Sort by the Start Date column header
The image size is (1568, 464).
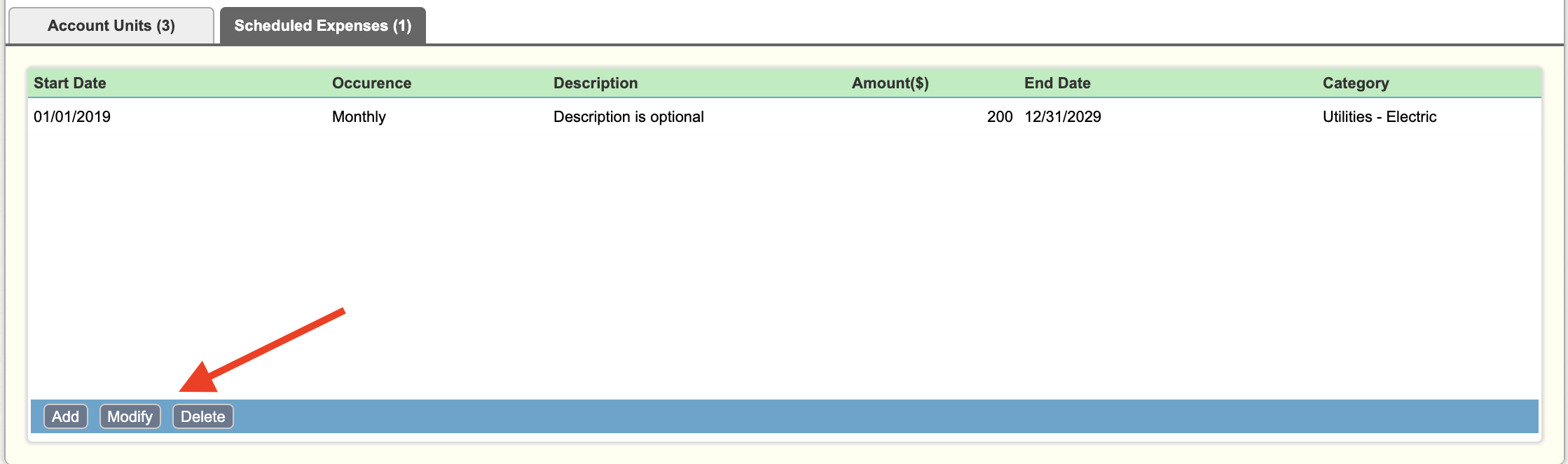(x=70, y=83)
